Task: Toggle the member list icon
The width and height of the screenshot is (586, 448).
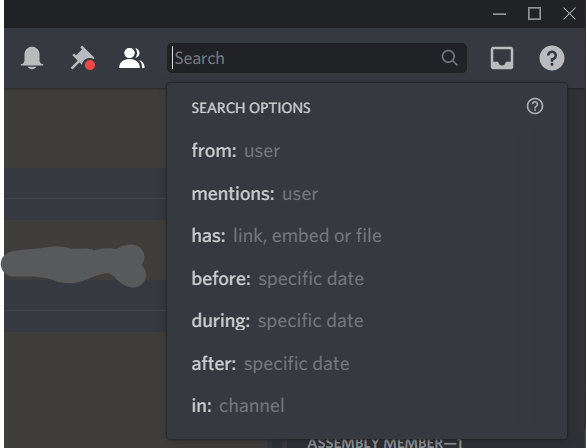Action: click(132, 58)
